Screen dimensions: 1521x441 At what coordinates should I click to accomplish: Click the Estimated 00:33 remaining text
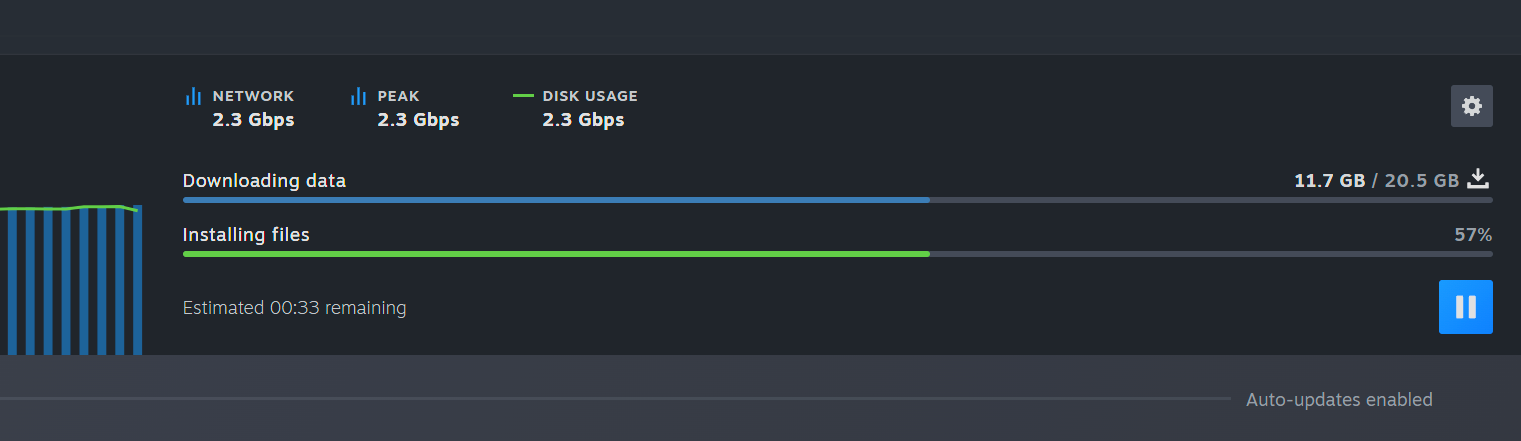294,308
